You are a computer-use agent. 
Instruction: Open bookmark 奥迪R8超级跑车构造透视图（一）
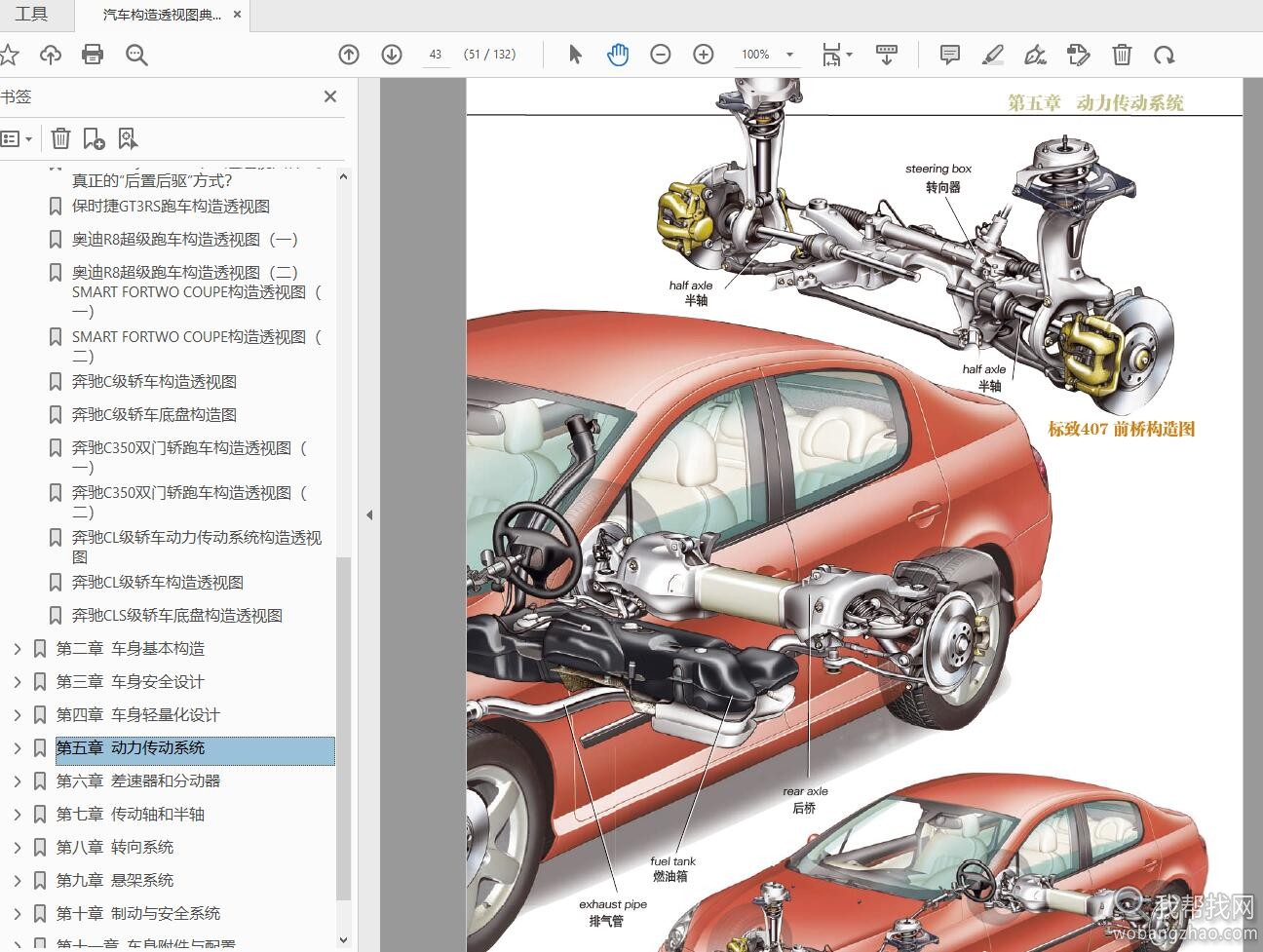(185, 240)
